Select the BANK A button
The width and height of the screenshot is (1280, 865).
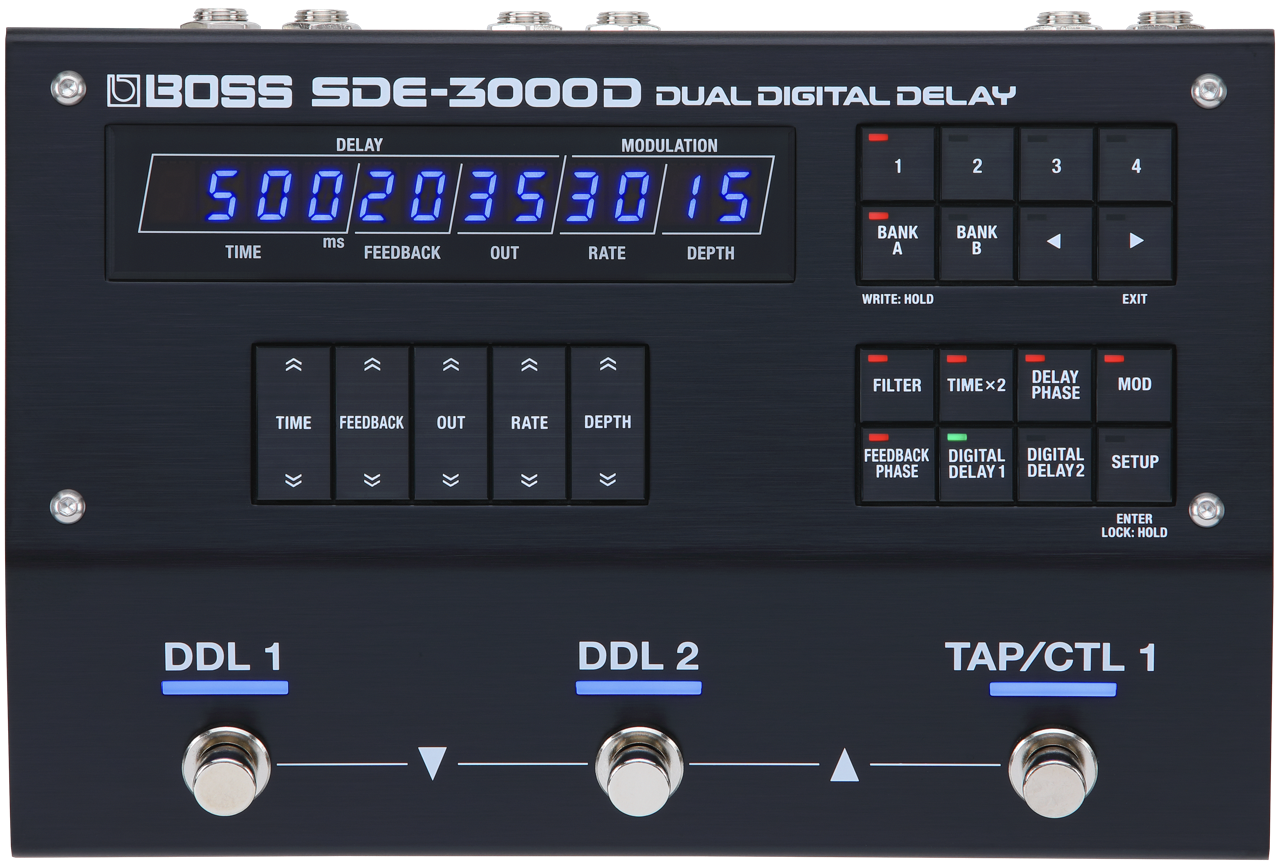point(897,242)
